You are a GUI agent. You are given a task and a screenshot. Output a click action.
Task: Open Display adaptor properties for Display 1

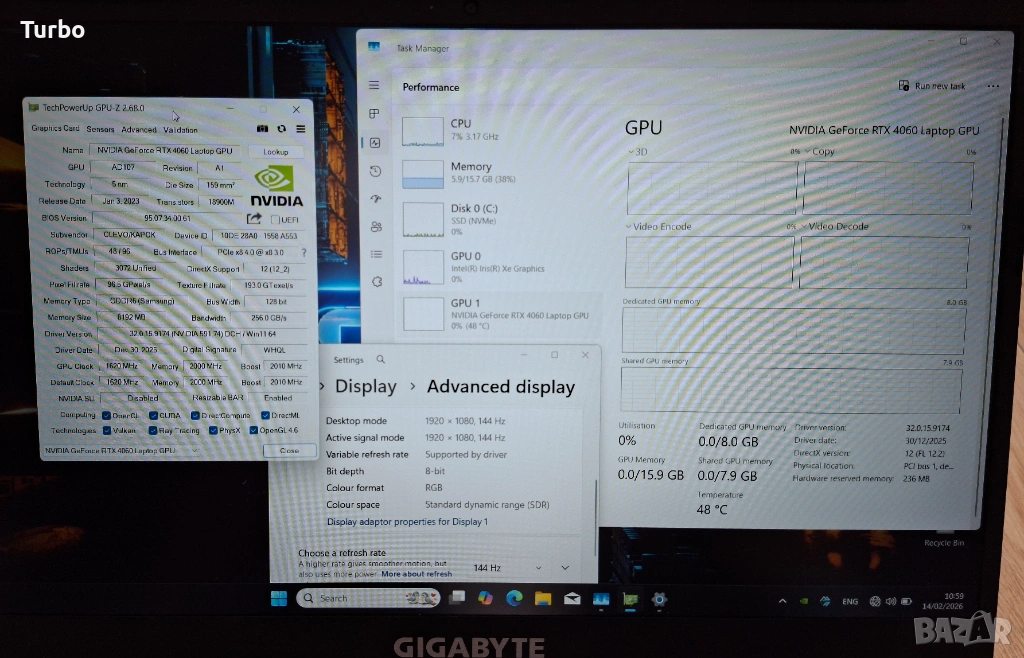point(407,522)
